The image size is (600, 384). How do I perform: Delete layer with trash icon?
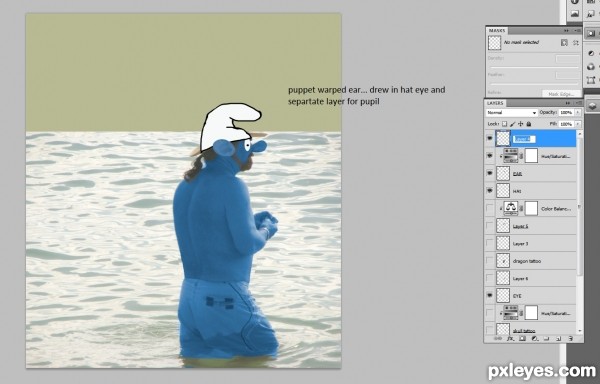[571, 338]
